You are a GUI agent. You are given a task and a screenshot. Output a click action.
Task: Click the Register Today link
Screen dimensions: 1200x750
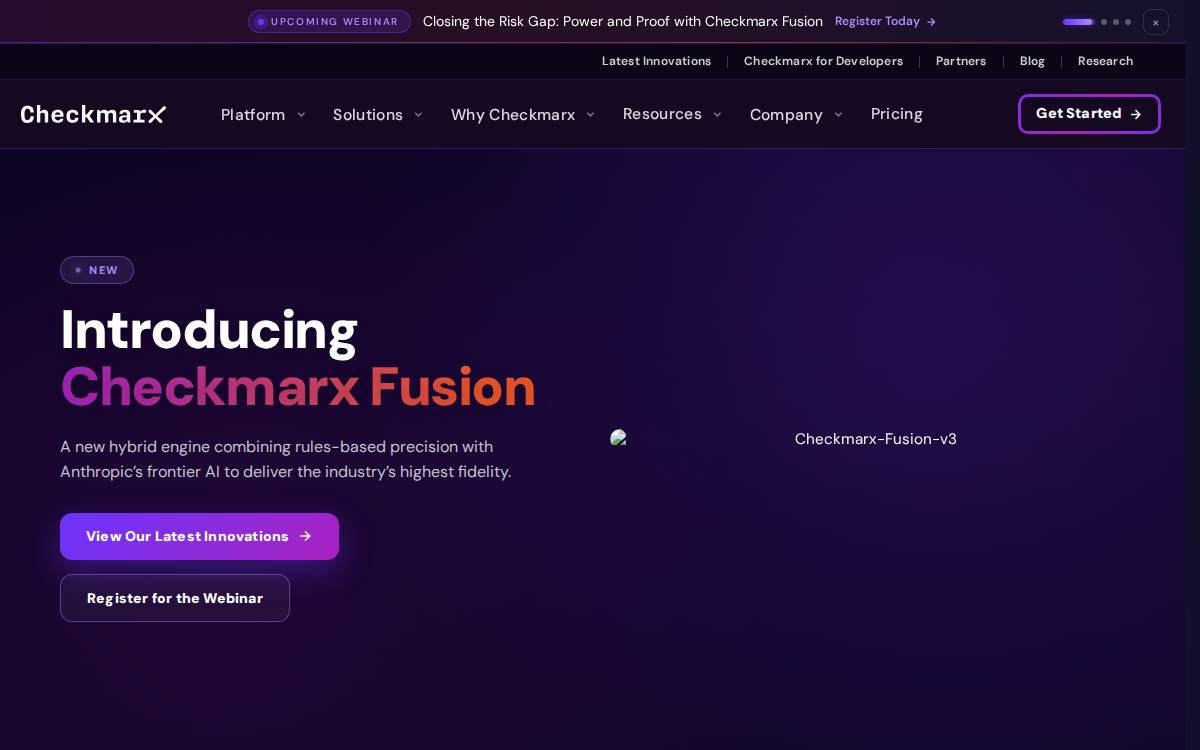click(x=885, y=21)
